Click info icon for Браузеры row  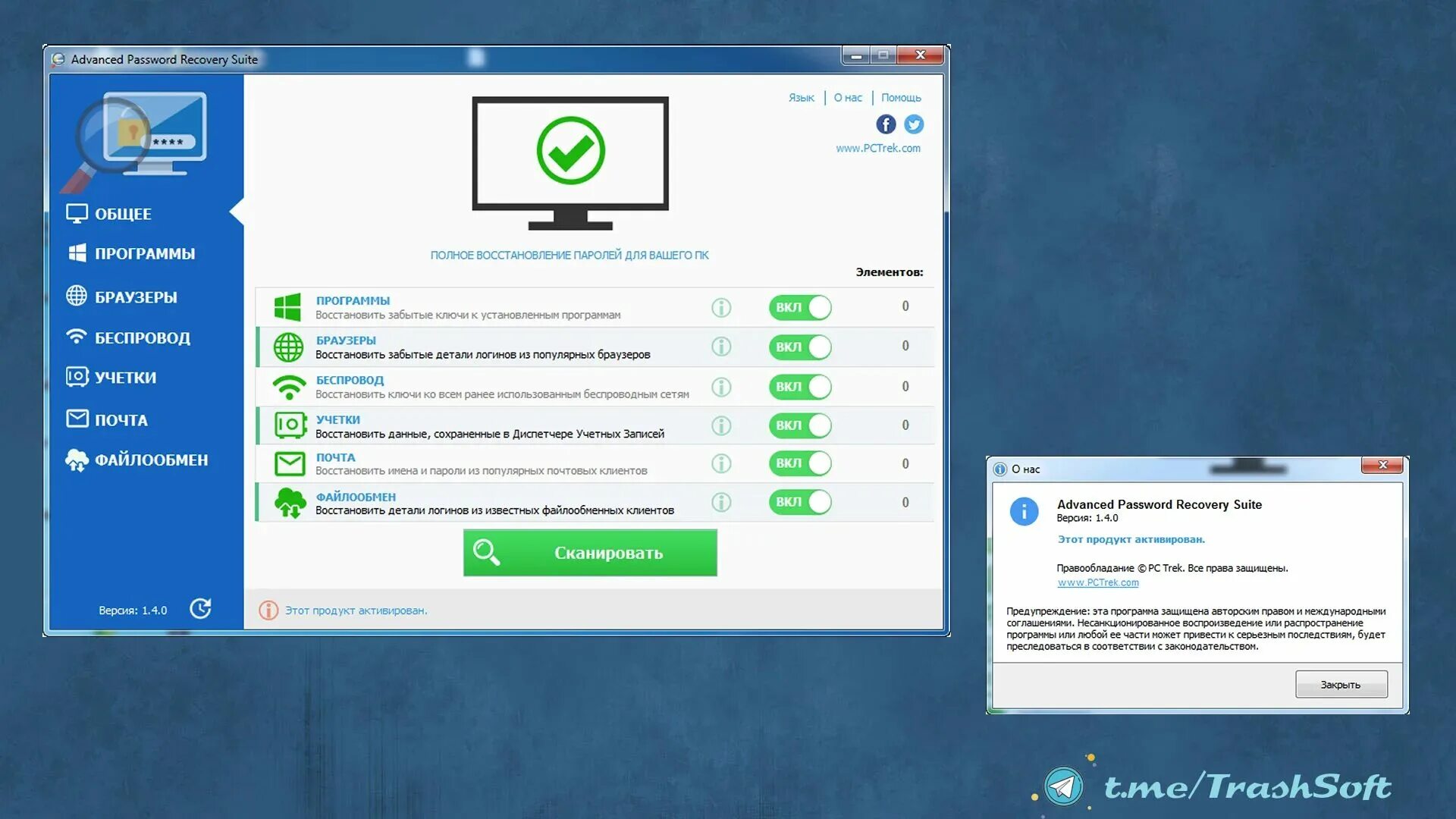[x=721, y=347]
